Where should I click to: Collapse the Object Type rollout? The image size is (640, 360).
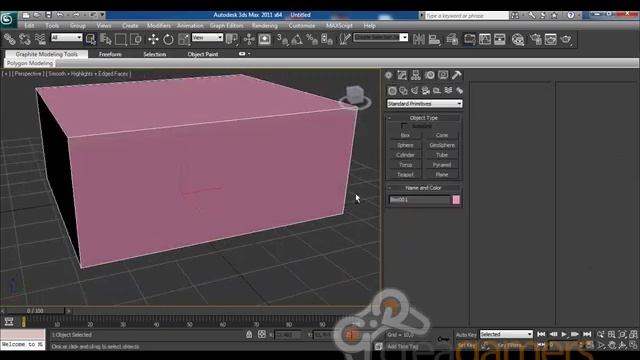click(423, 118)
